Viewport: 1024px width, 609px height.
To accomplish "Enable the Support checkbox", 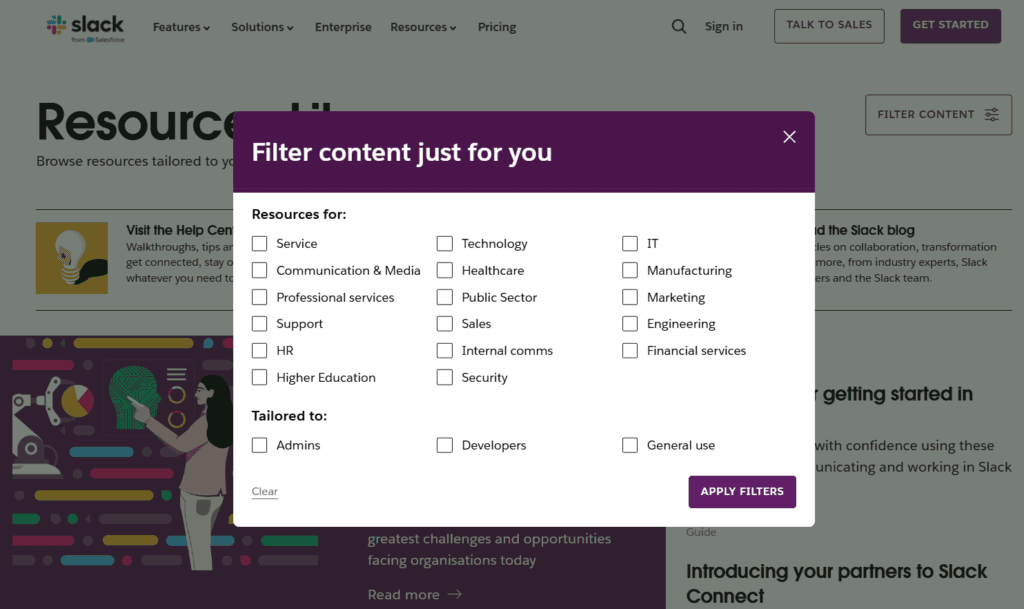I will coord(259,324).
